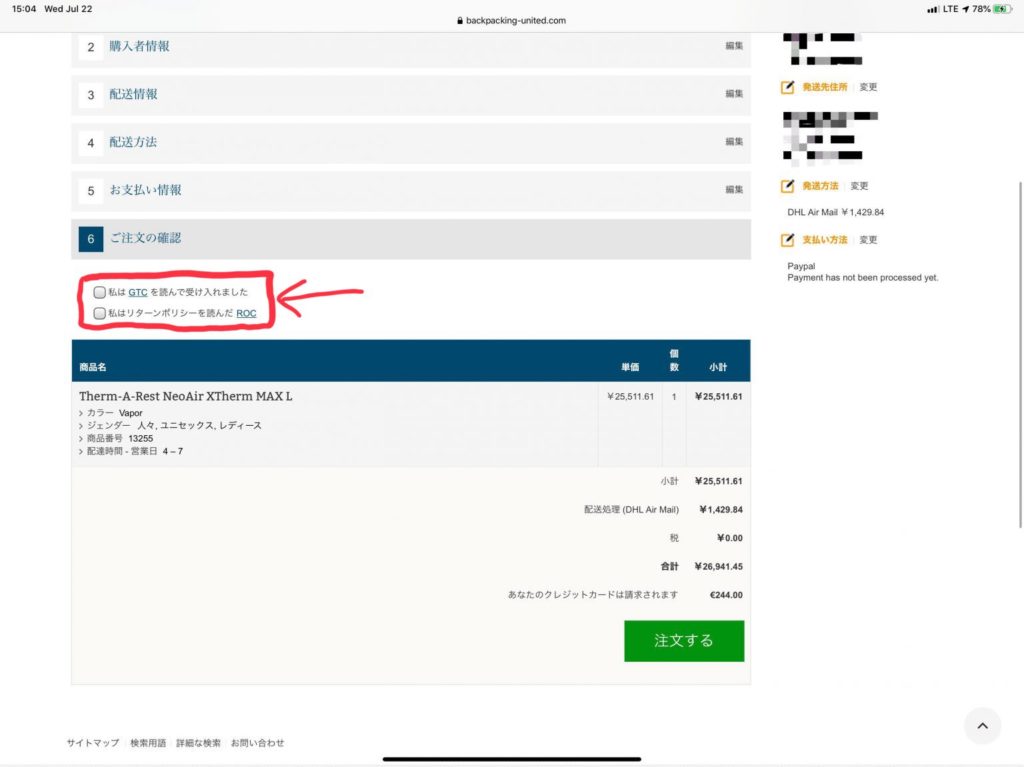Click the shipping cost ¥1,429.84 in totals
This screenshot has height=767, width=1024.
click(x=721, y=510)
